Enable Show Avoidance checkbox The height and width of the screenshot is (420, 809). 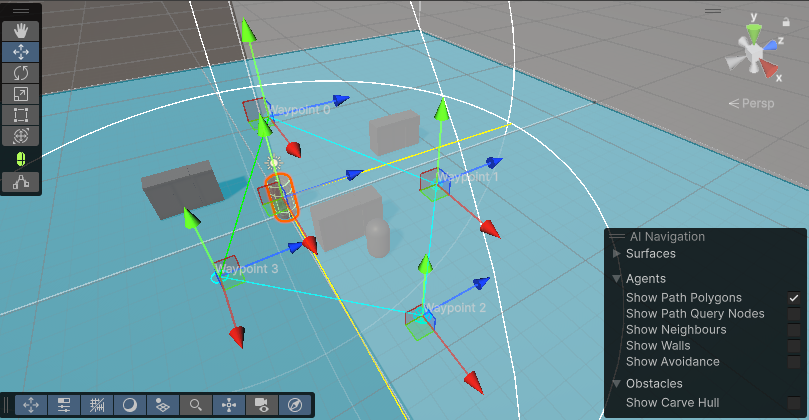(x=794, y=362)
